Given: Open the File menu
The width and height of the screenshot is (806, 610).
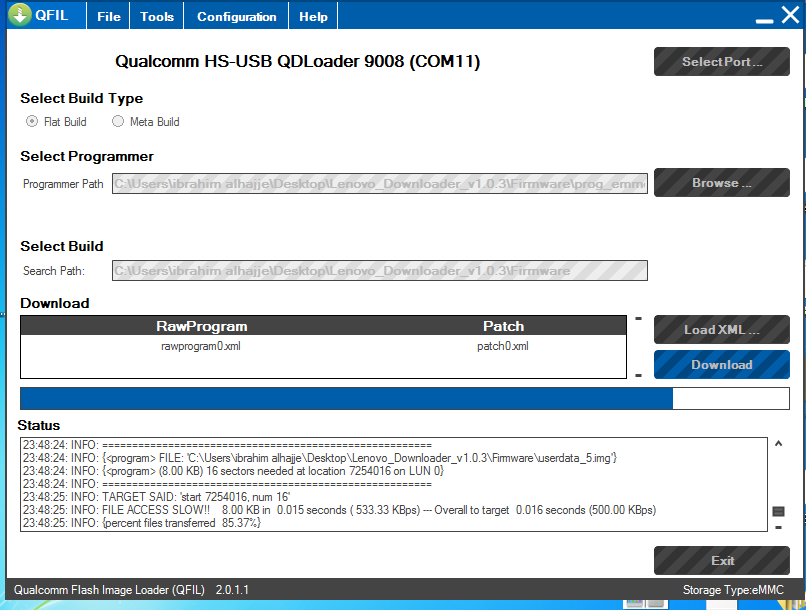Looking at the screenshot, I should point(108,16).
